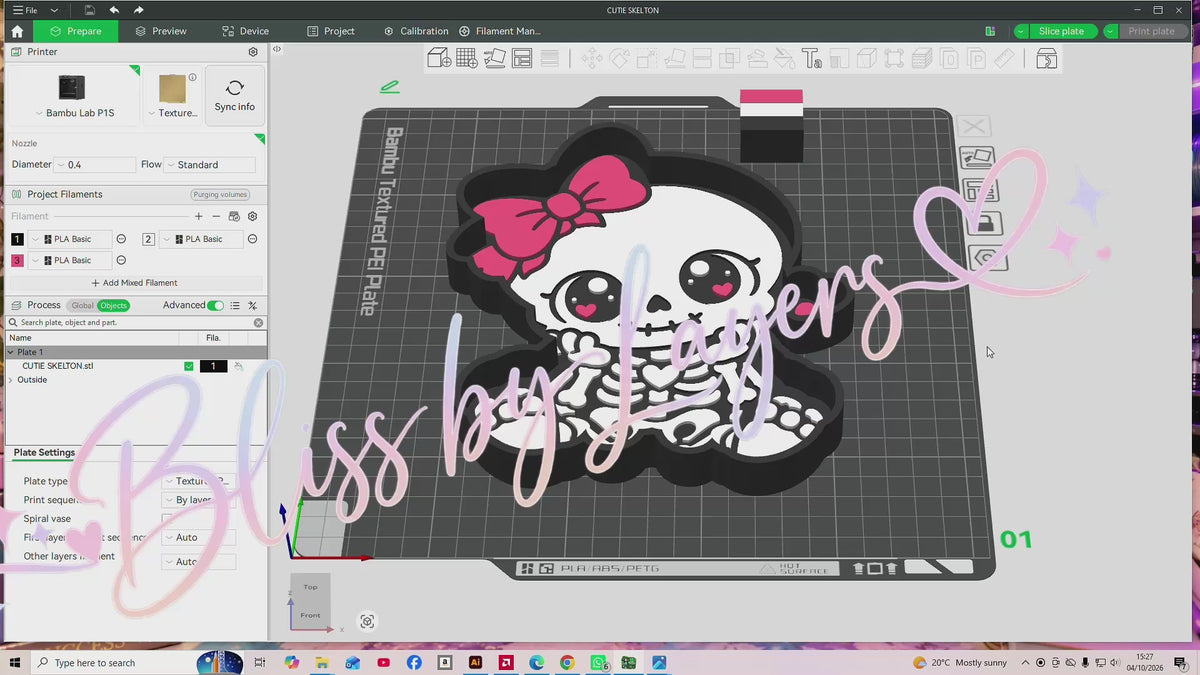Switch Process view to Objects
This screenshot has width=1200, height=675.
coord(113,305)
